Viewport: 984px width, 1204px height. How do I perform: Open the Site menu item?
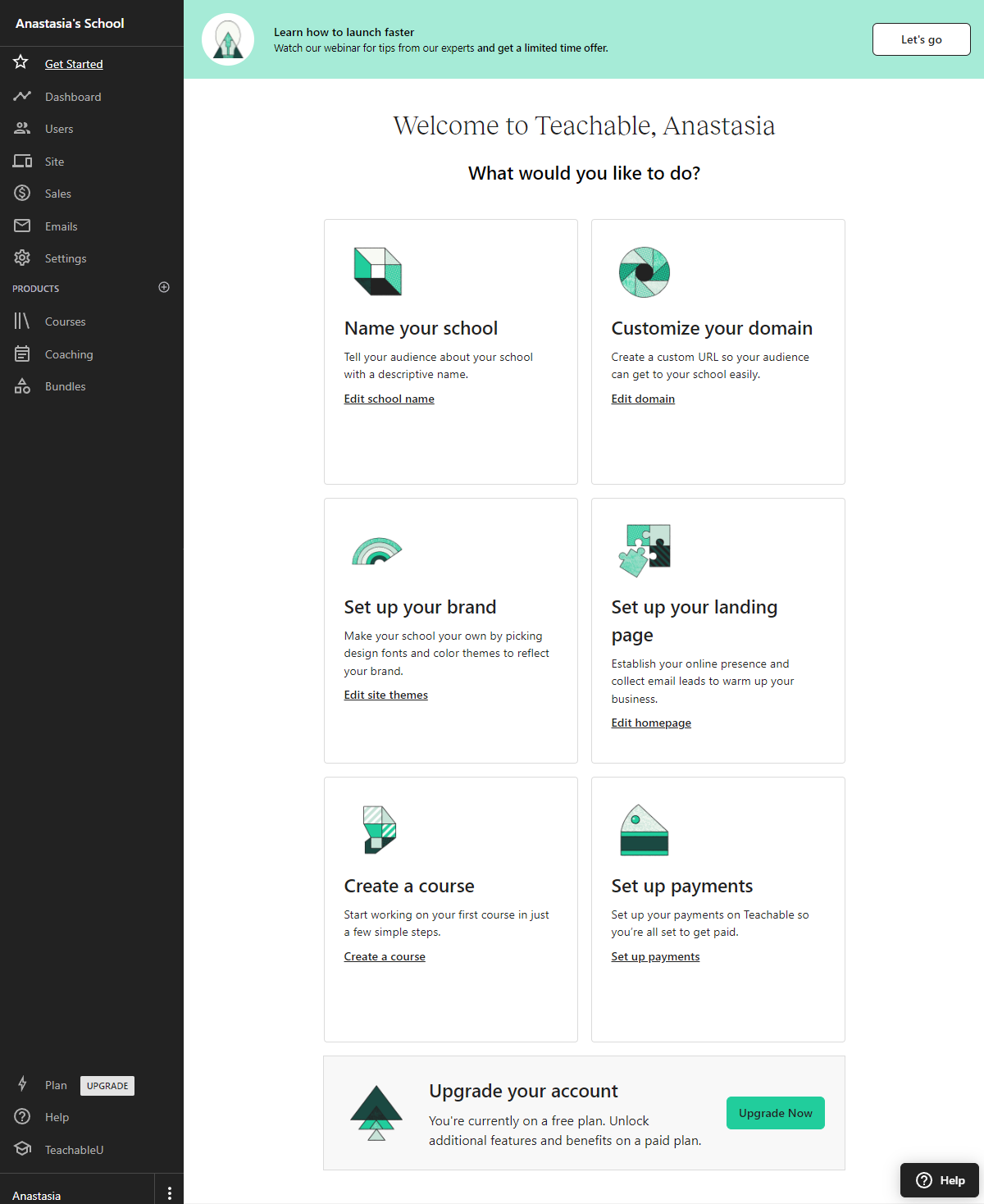(54, 162)
